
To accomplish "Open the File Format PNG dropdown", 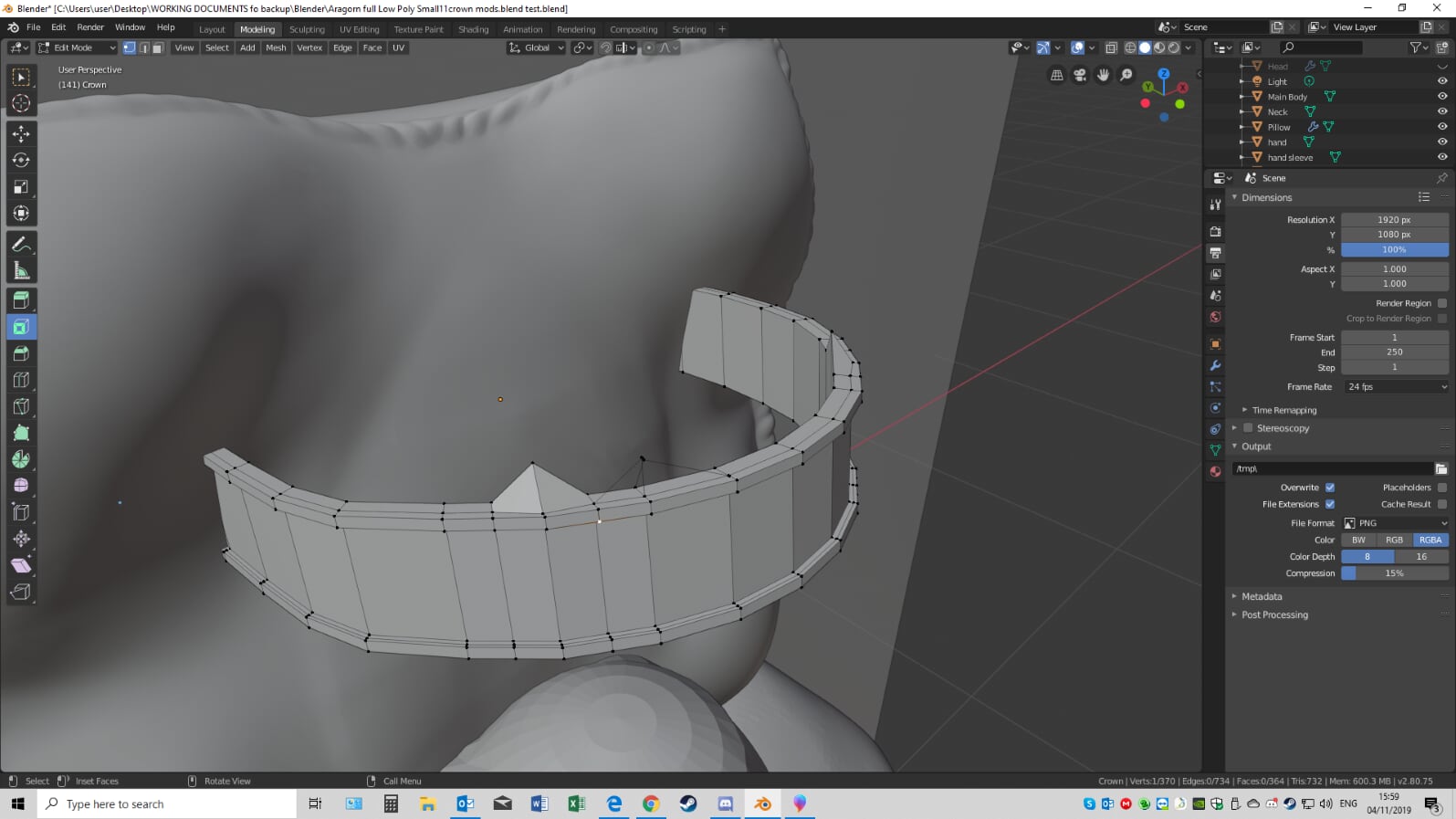I will coord(1395,523).
